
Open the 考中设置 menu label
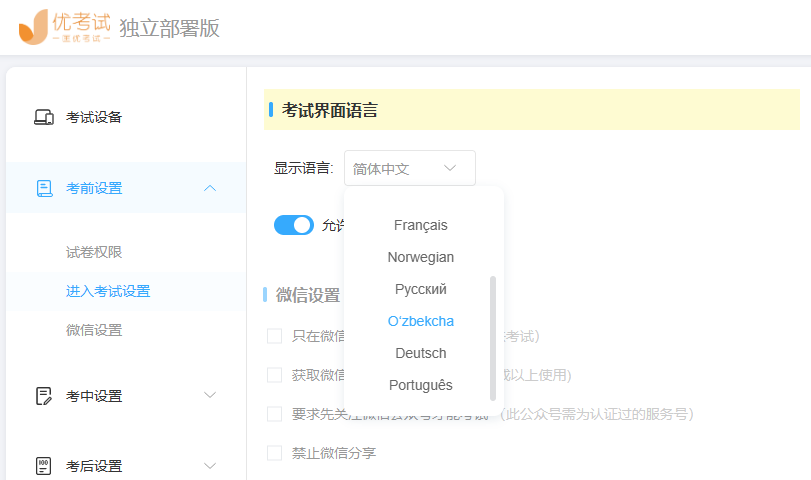pyautogui.click(x=94, y=396)
